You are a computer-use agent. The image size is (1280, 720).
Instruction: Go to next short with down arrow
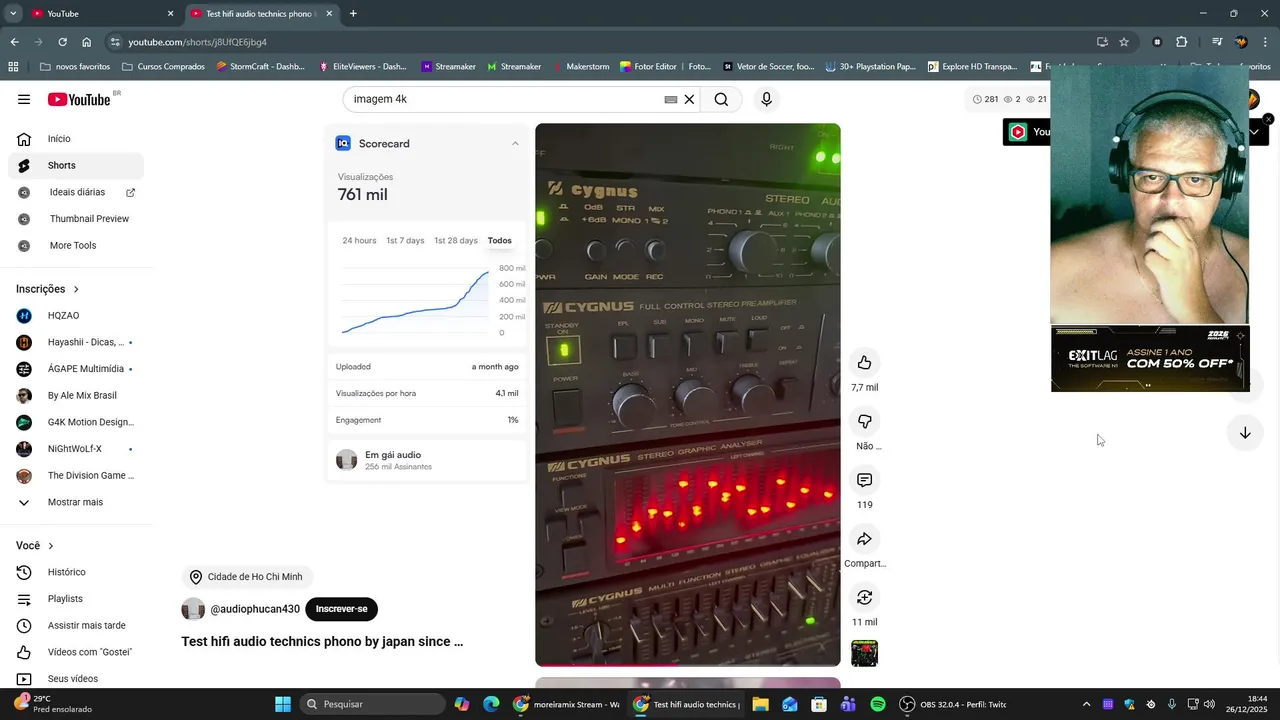[1245, 433]
